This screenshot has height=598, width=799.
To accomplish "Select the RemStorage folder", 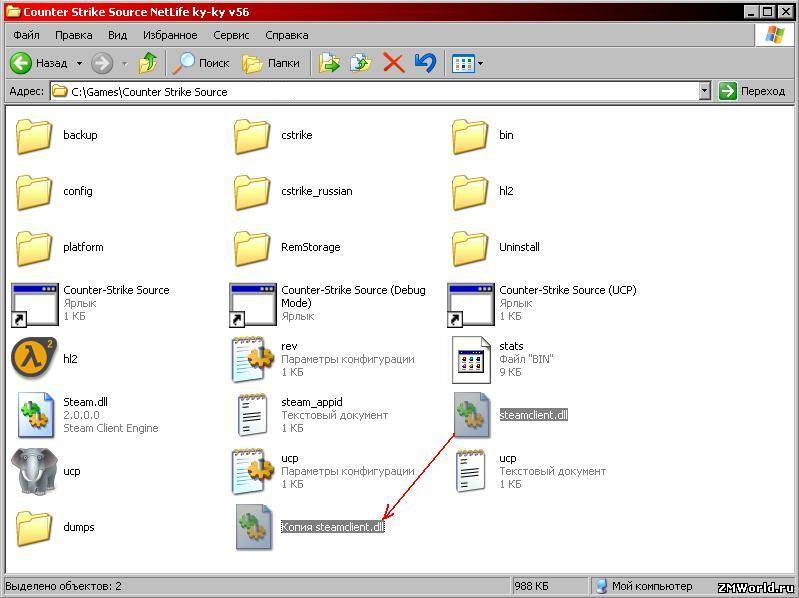I will (287, 248).
